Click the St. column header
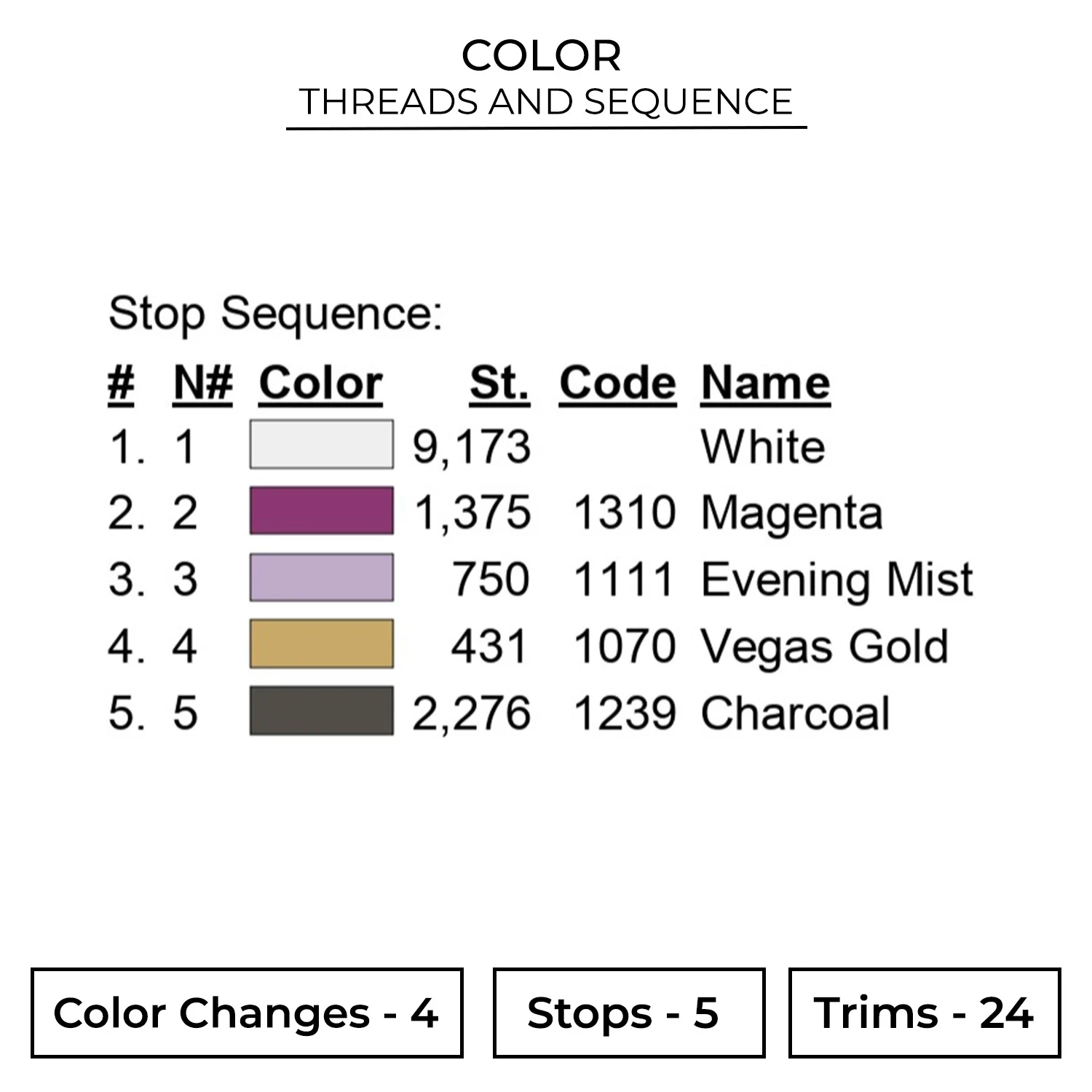 [x=499, y=383]
